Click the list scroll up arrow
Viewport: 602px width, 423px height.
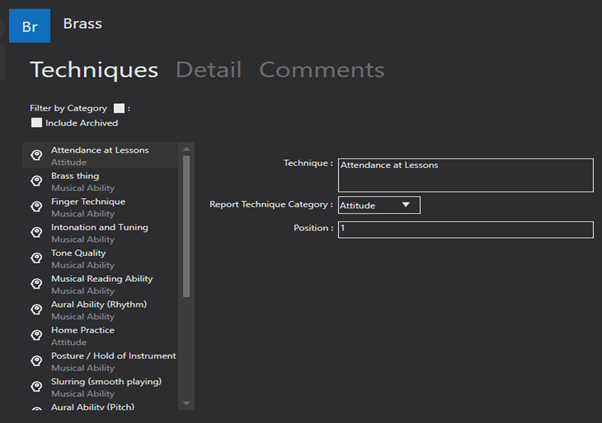pyautogui.click(x=187, y=149)
